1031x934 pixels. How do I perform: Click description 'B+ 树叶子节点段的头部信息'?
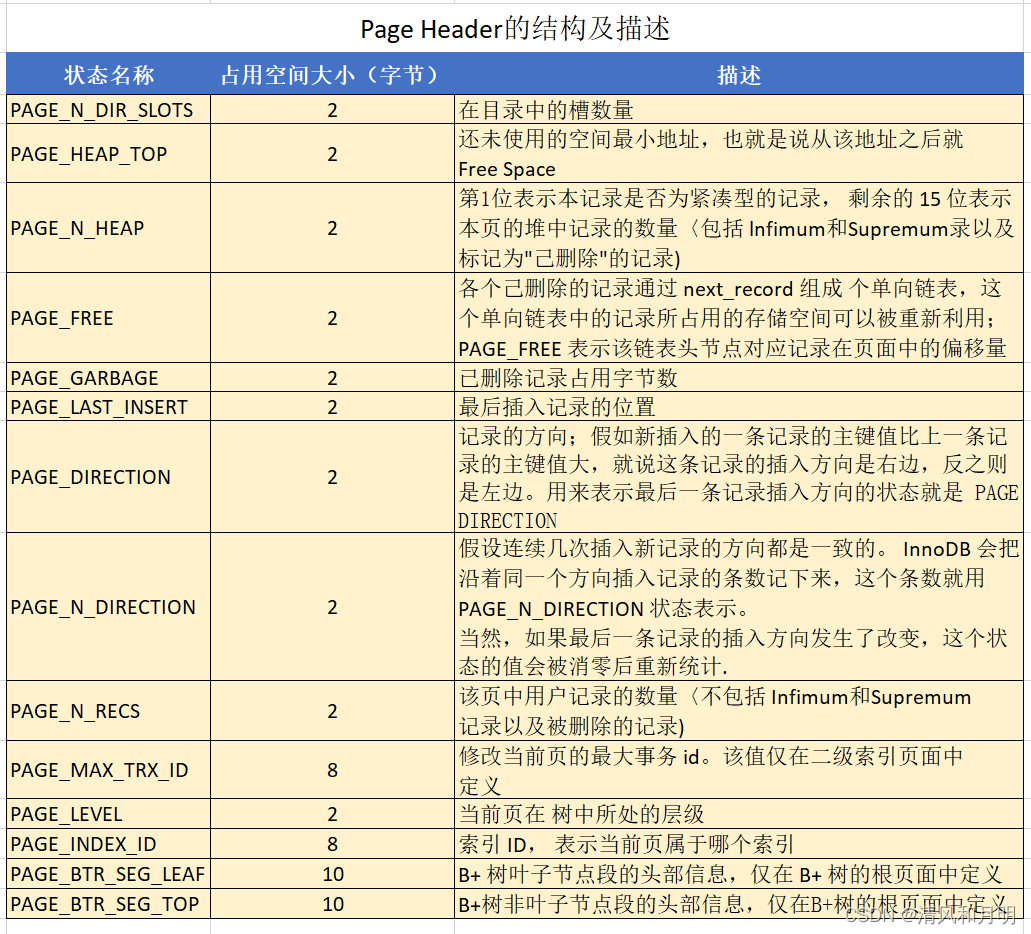739,874
